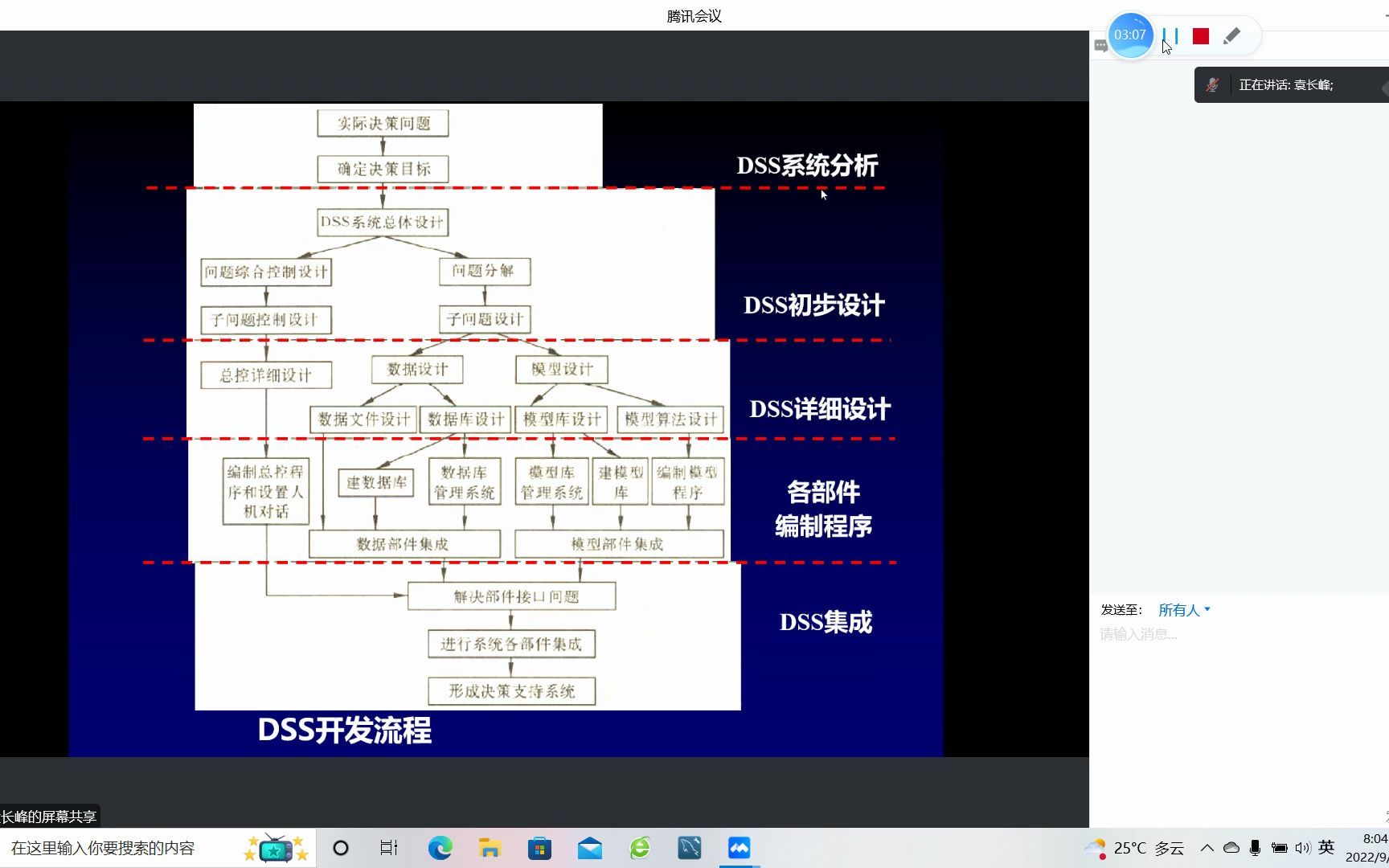Viewport: 1389px width, 868px height.
Task: Open the volume tray icon
Action: click(x=1302, y=848)
